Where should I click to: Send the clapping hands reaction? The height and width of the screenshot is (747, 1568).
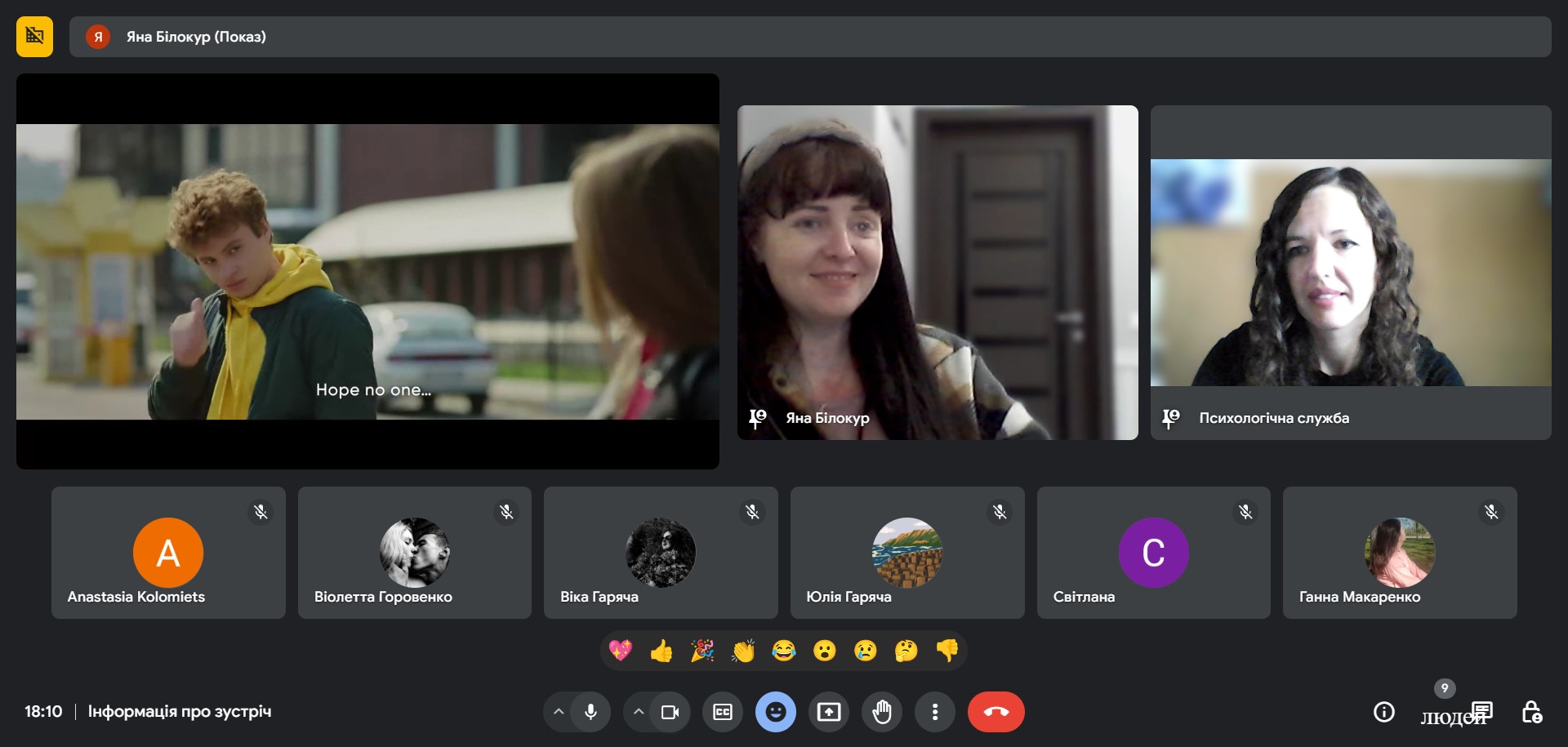[x=743, y=651]
